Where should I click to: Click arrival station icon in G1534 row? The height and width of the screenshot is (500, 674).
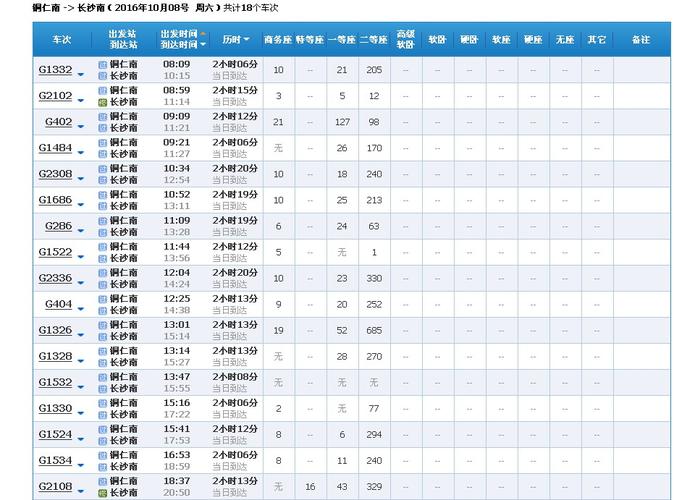pos(103,467)
